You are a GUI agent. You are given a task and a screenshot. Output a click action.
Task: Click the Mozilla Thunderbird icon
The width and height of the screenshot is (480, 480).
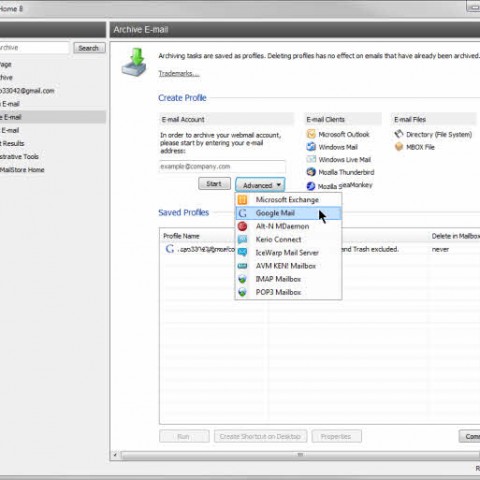click(311, 172)
